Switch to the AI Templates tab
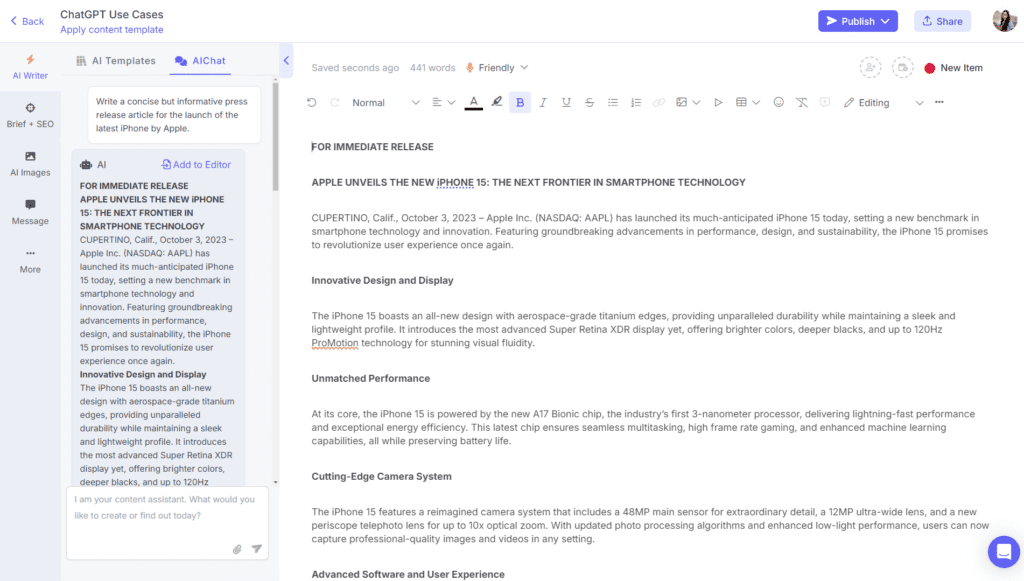 116,61
